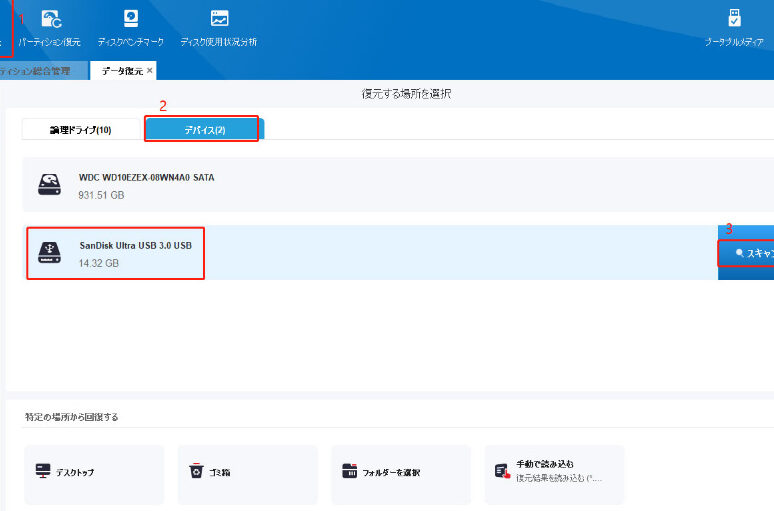774x511 pixels.
Task: Click the monitor icon for デスクトップ
Action: tap(43, 471)
